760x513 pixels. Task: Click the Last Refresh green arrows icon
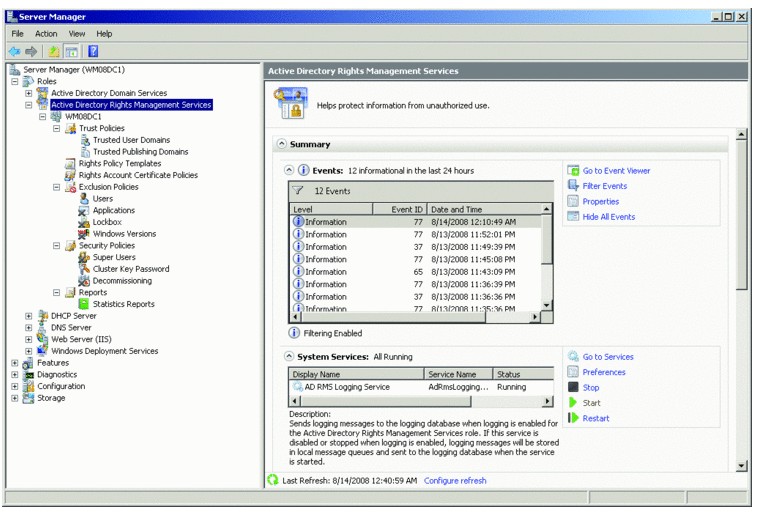point(273,480)
